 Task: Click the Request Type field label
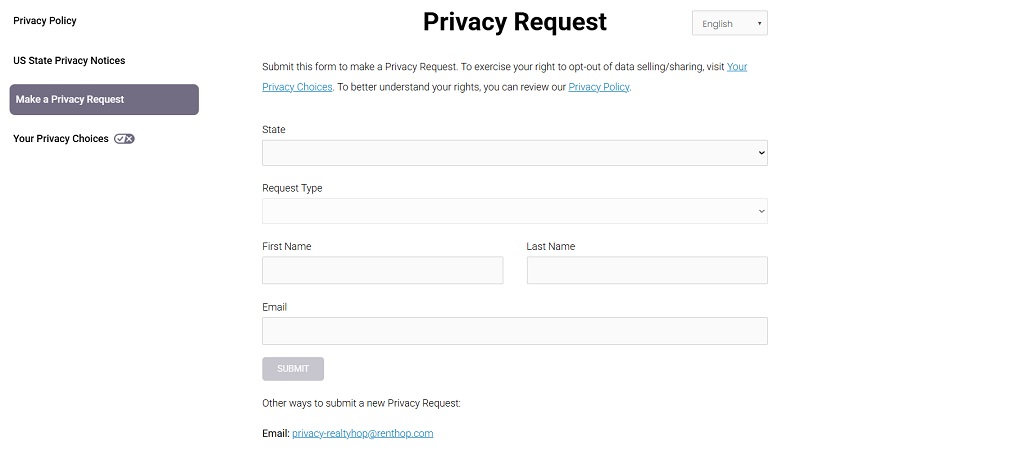coord(292,188)
